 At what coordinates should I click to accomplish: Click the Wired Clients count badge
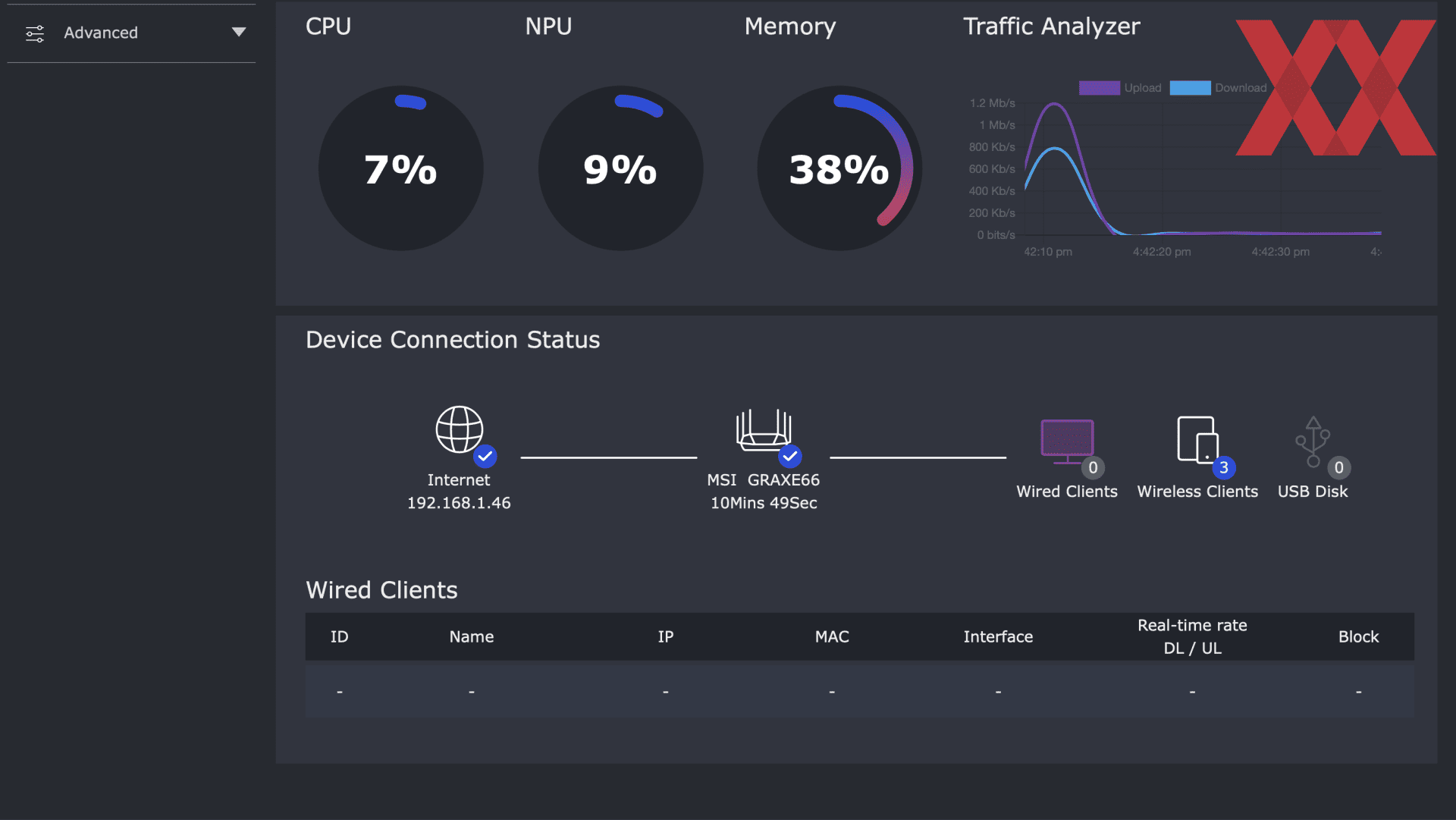(1093, 468)
